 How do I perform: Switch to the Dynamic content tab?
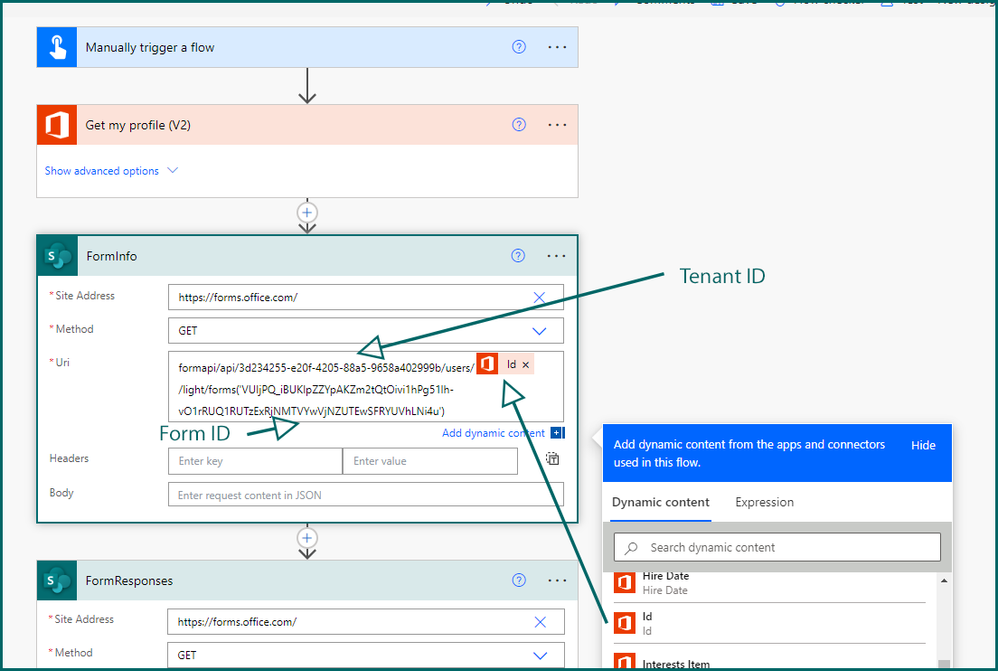660,502
